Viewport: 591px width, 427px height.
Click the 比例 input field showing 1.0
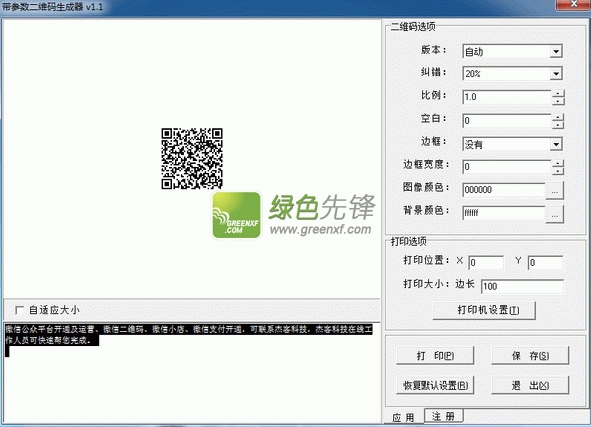(507, 97)
